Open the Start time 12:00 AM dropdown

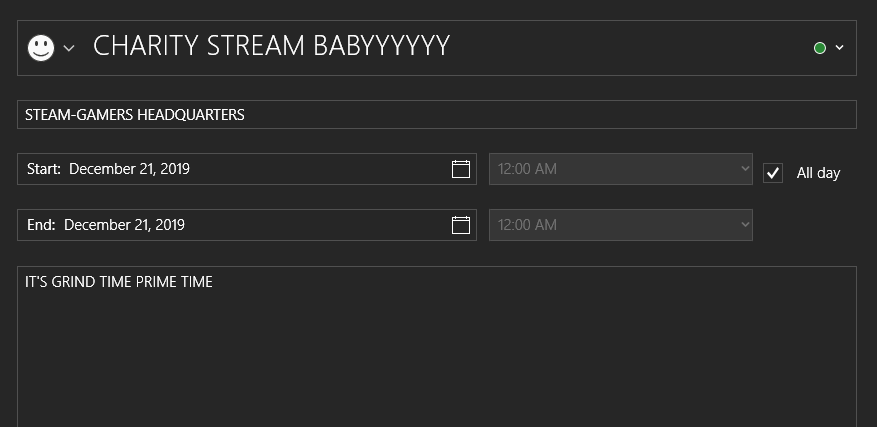tap(621, 169)
